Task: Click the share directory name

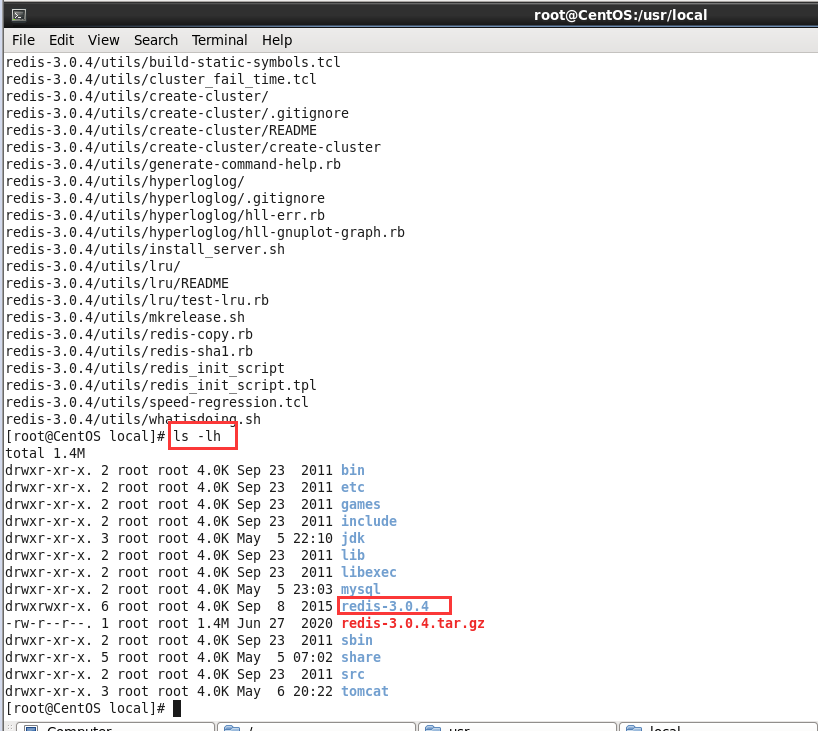Action: pos(360,657)
